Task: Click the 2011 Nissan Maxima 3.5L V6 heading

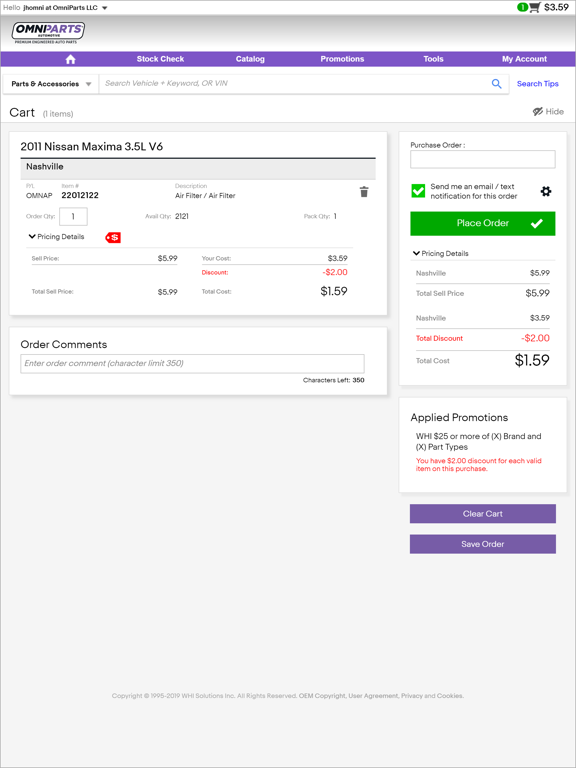Action: click(x=92, y=146)
